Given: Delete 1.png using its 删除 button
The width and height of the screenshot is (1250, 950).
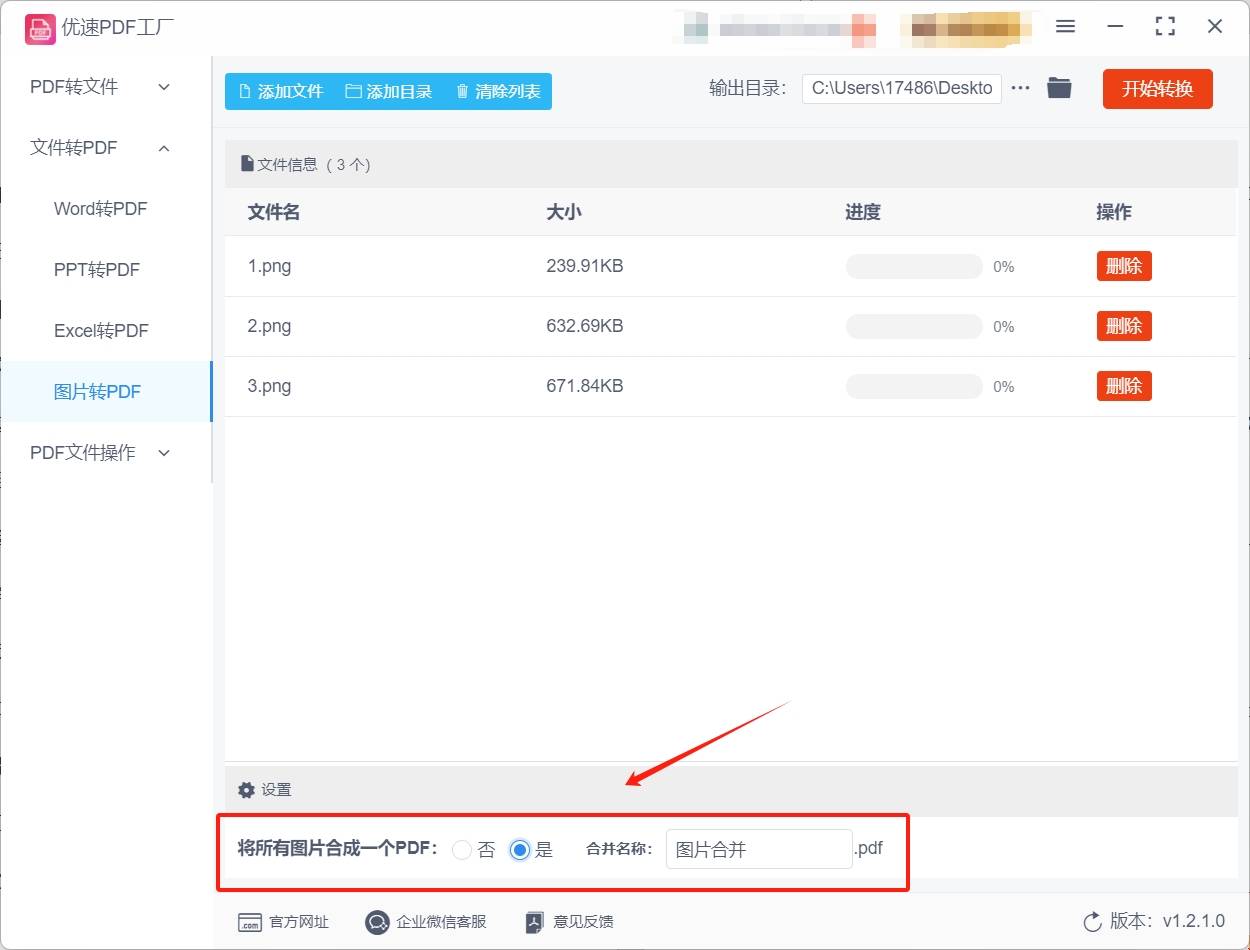Looking at the screenshot, I should point(1123,266).
